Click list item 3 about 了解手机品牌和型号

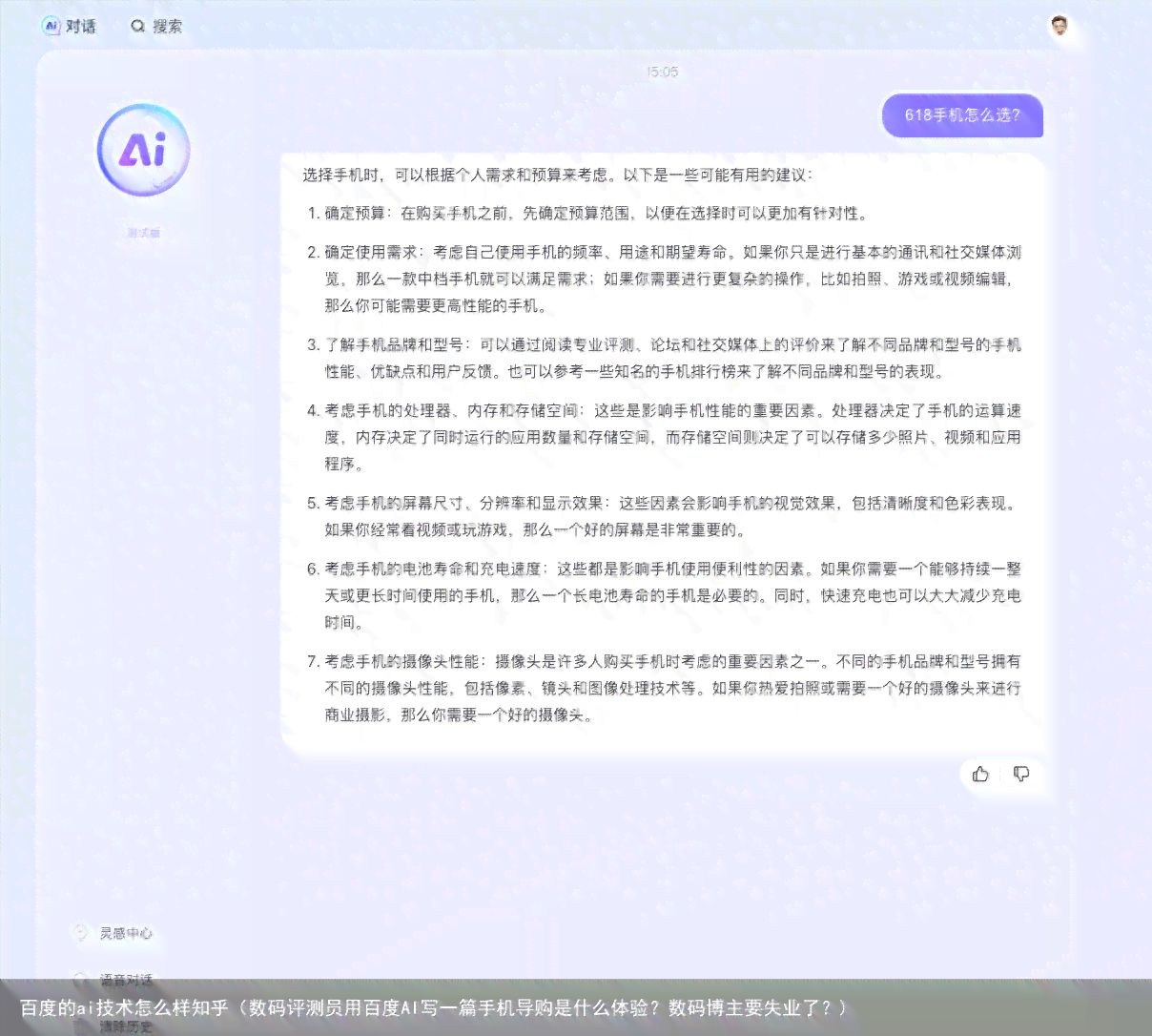click(664, 358)
